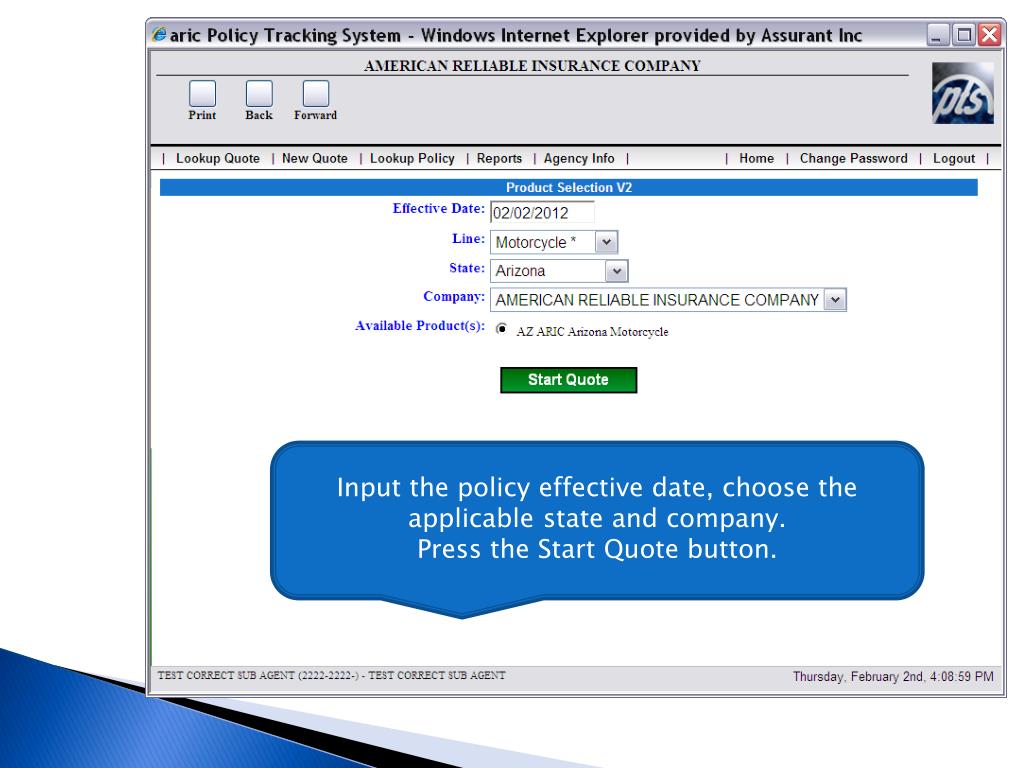This screenshot has width=1024, height=768.
Task: Click the green Start Quote button
Action: (568, 380)
